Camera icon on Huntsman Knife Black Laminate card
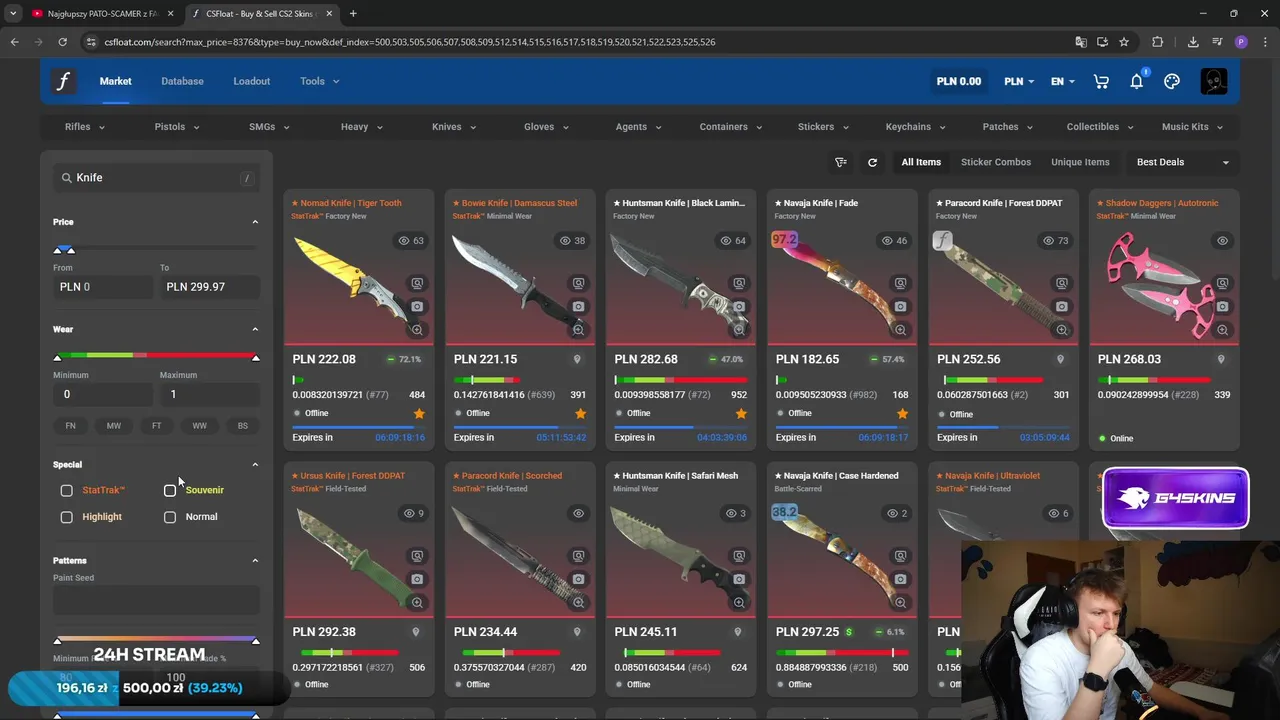Image resolution: width=1280 pixels, height=720 pixels. coord(739,306)
